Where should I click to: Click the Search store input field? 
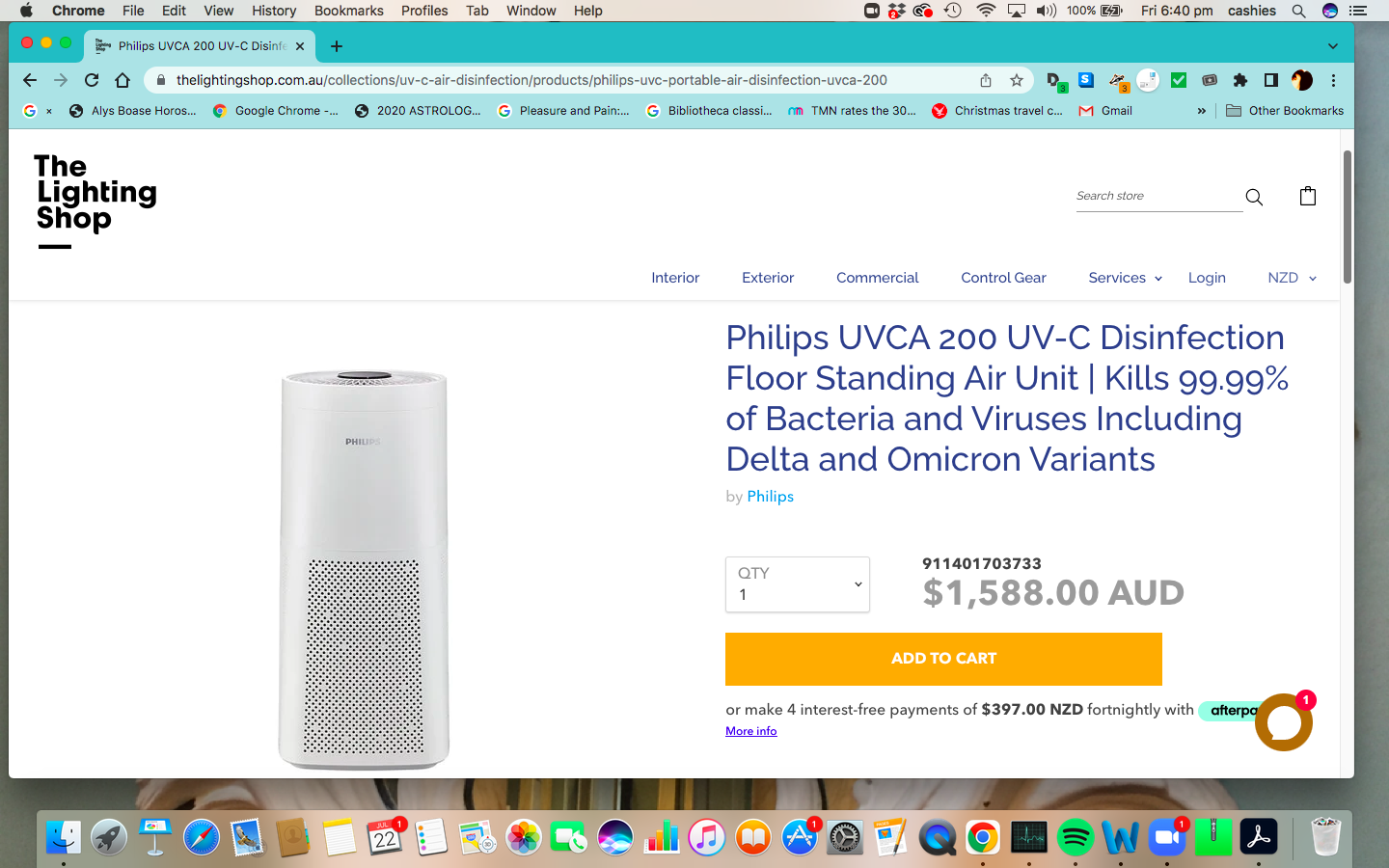[x=1158, y=196]
